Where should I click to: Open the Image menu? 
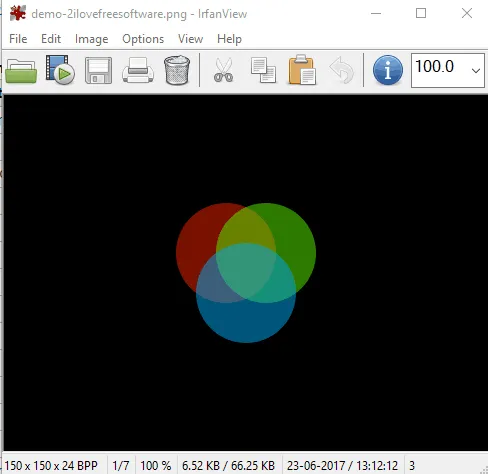click(92, 39)
